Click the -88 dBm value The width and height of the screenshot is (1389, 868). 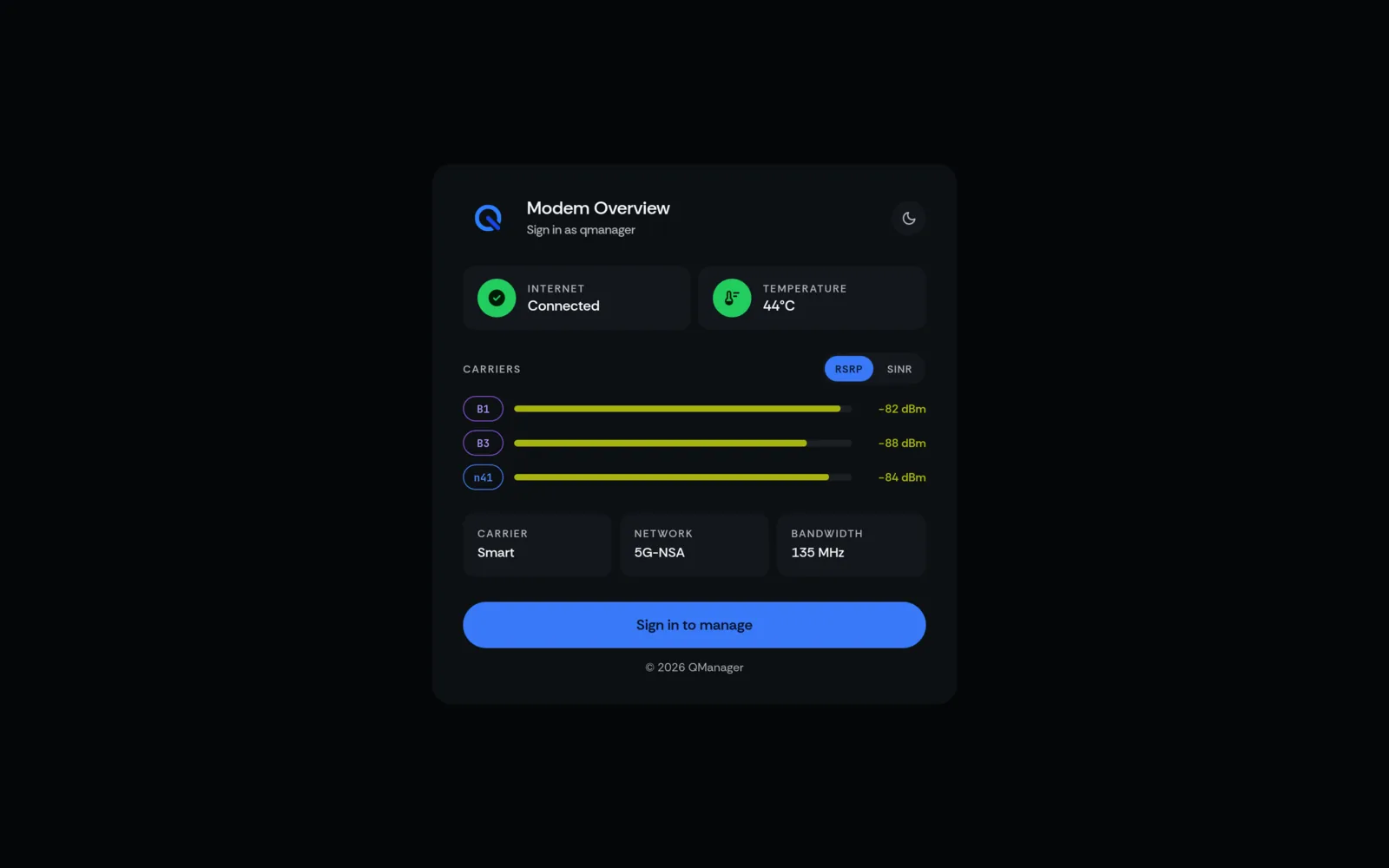point(902,443)
